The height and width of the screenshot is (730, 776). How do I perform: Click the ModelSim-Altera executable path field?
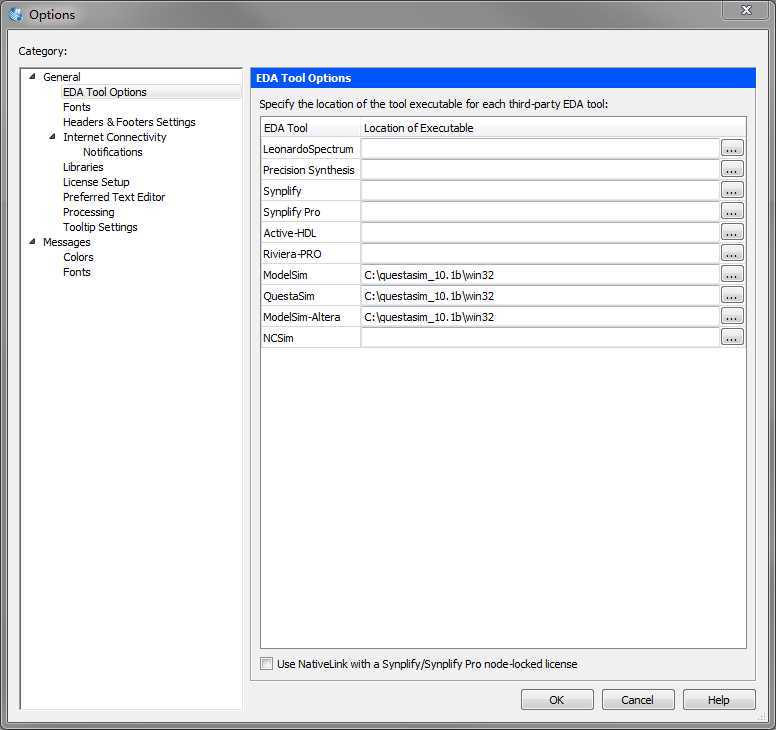click(540, 317)
